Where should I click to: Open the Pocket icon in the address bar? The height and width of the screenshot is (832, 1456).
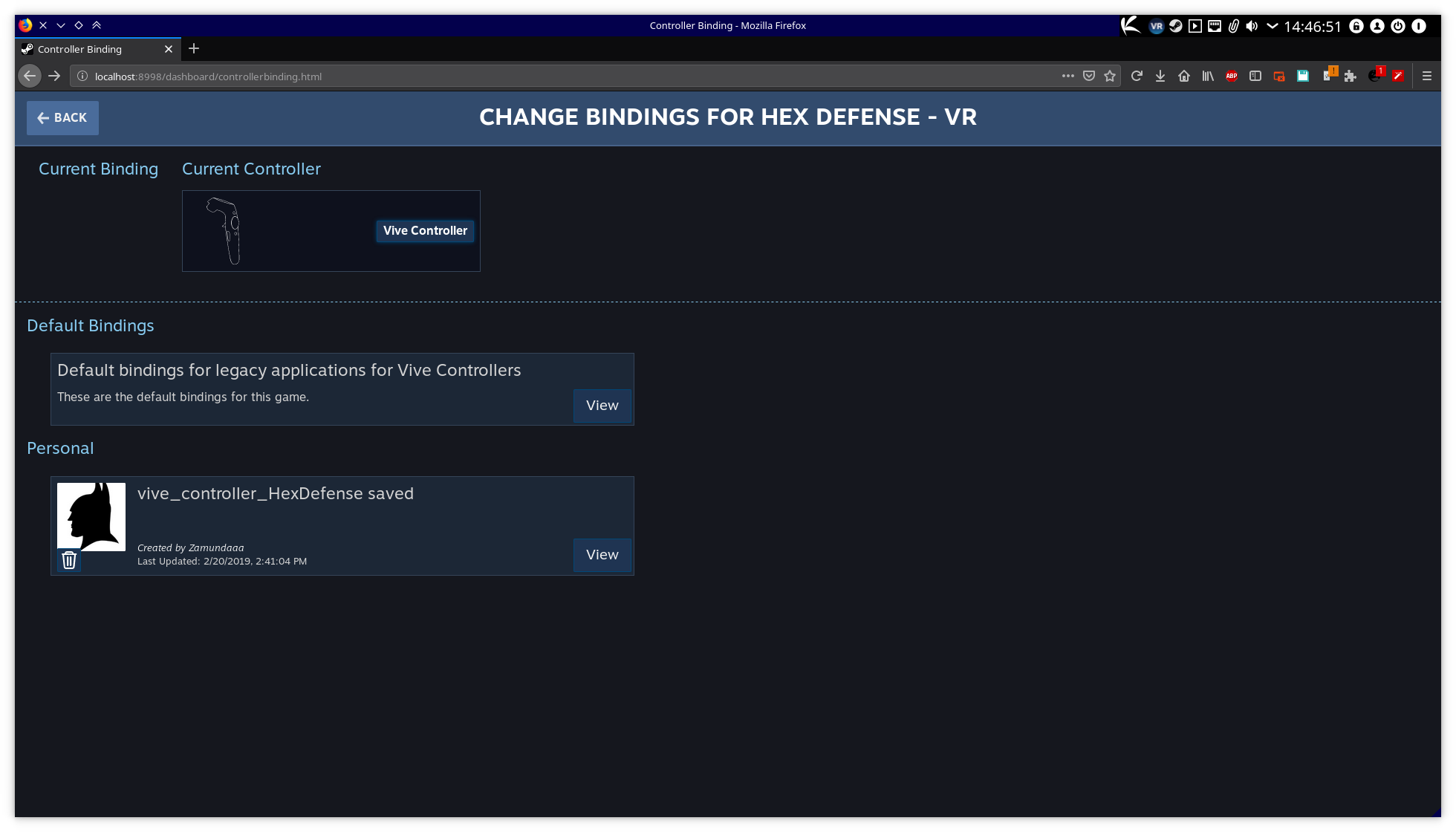[x=1089, y=75]
